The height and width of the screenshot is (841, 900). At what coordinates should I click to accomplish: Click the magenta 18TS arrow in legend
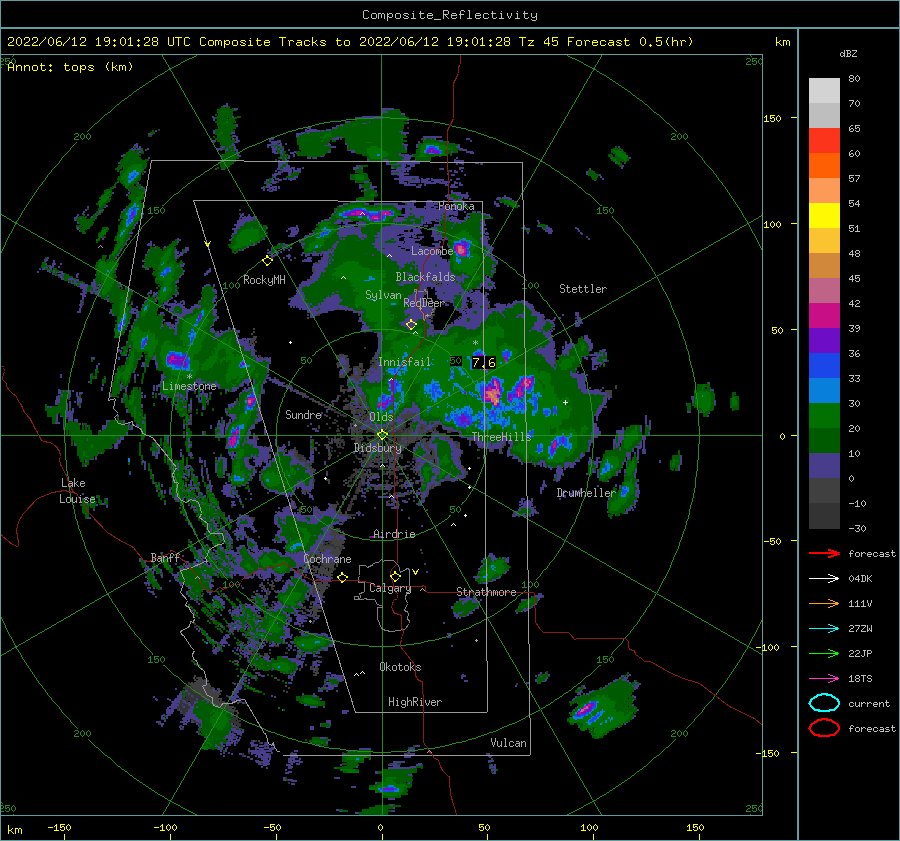(x=824, y=679)
